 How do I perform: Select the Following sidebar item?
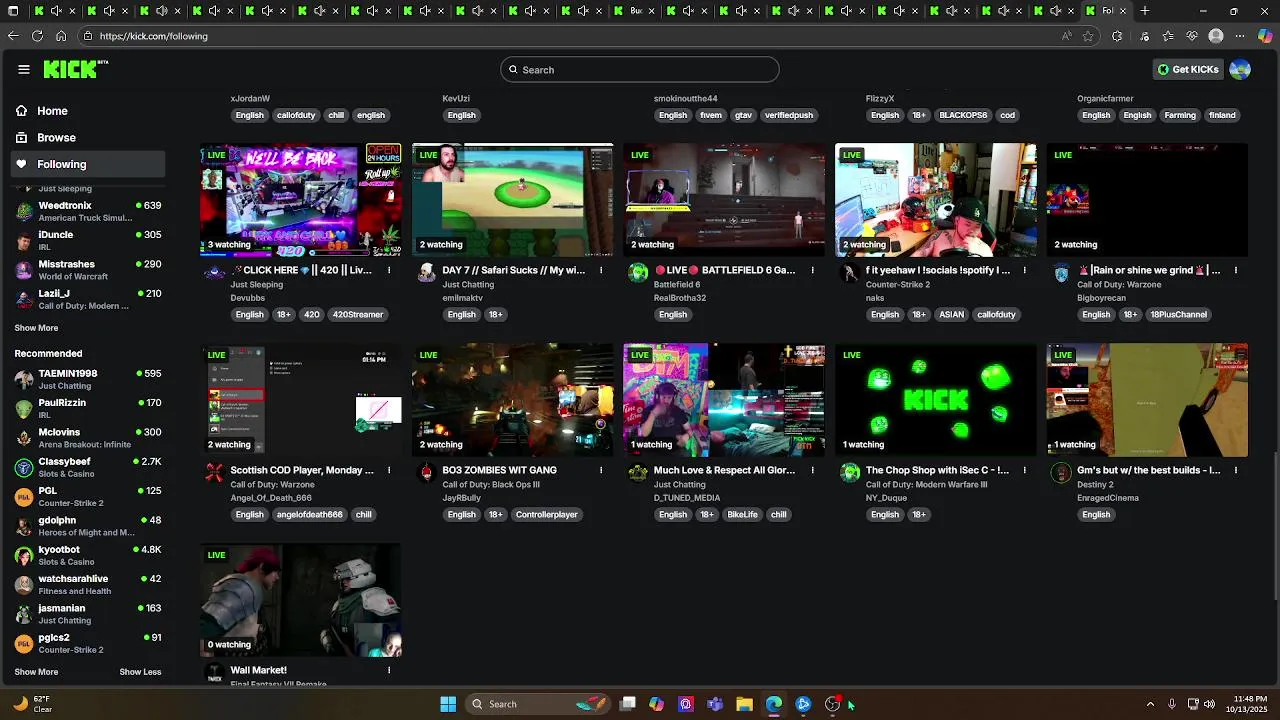(90, 164)
